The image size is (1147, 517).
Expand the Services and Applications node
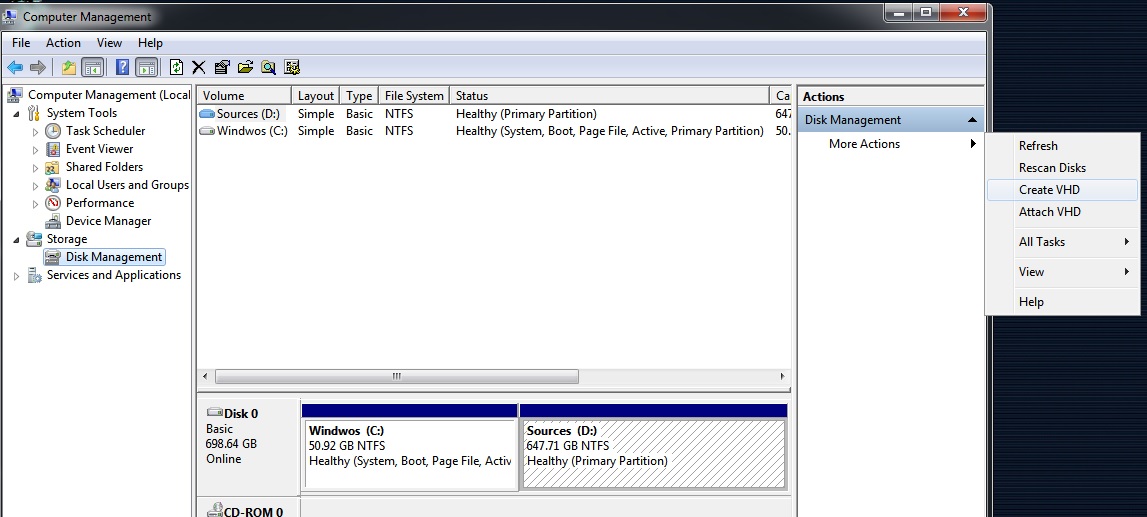16,276
